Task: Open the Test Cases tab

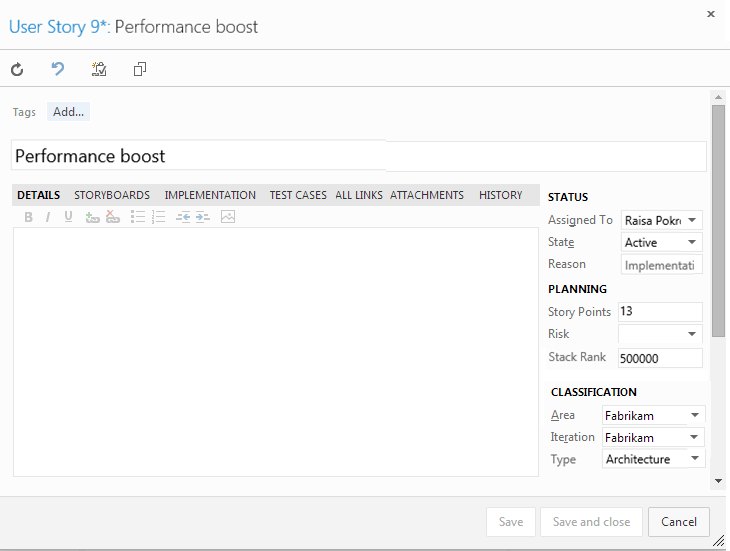Action: 298,195
